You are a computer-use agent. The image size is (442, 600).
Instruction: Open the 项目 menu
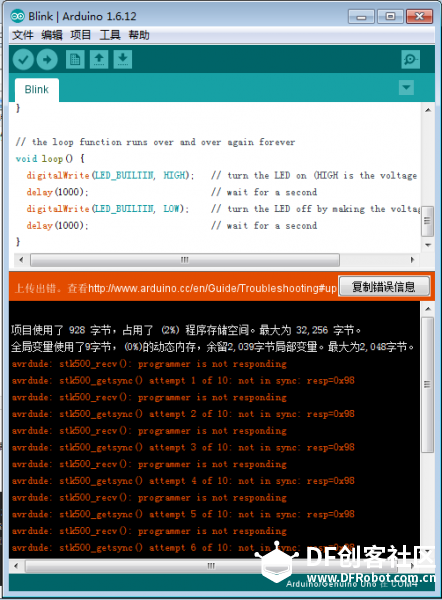(x=81, y=35)
